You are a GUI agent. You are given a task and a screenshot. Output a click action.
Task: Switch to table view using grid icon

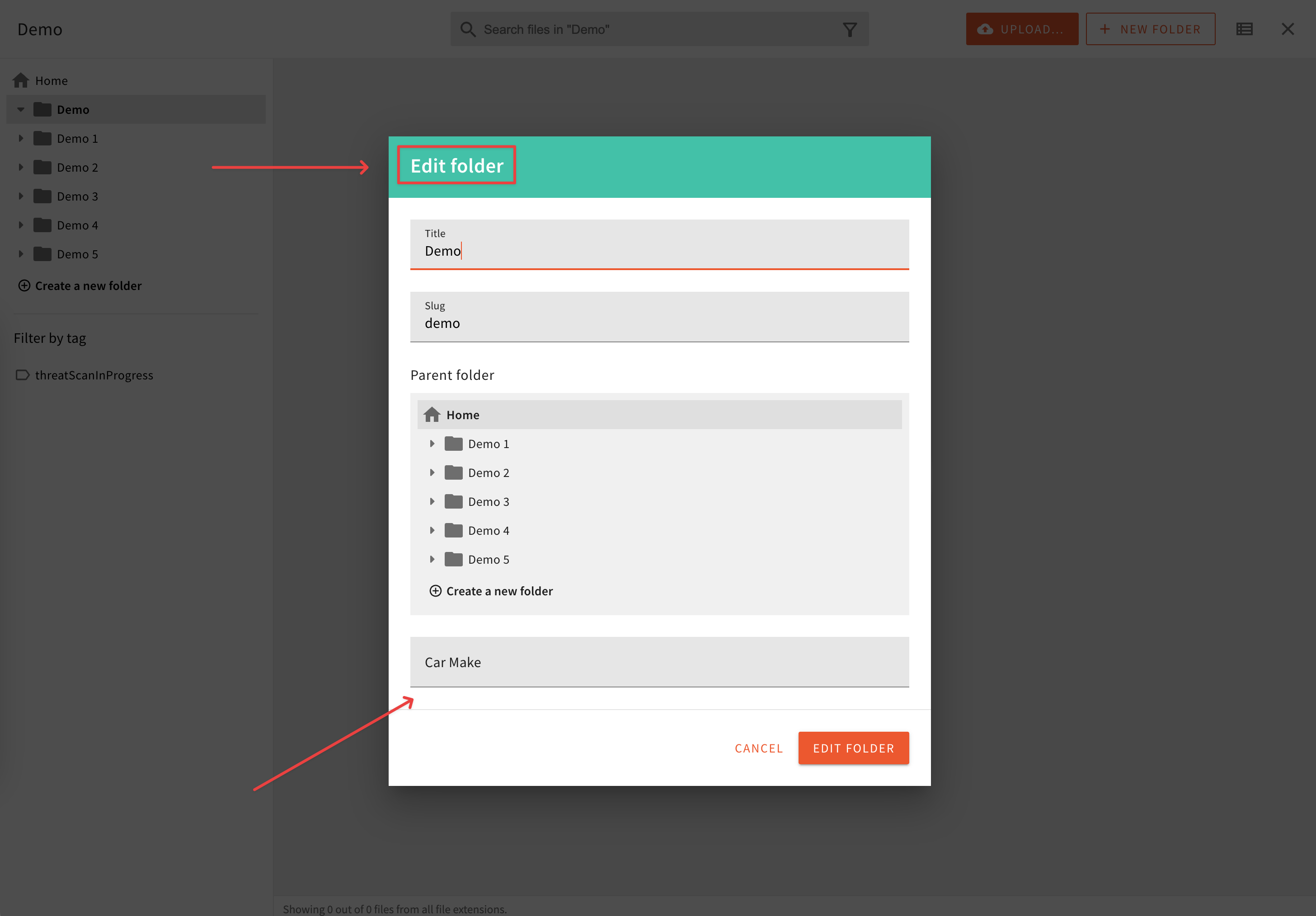[x=1244, y=28]
